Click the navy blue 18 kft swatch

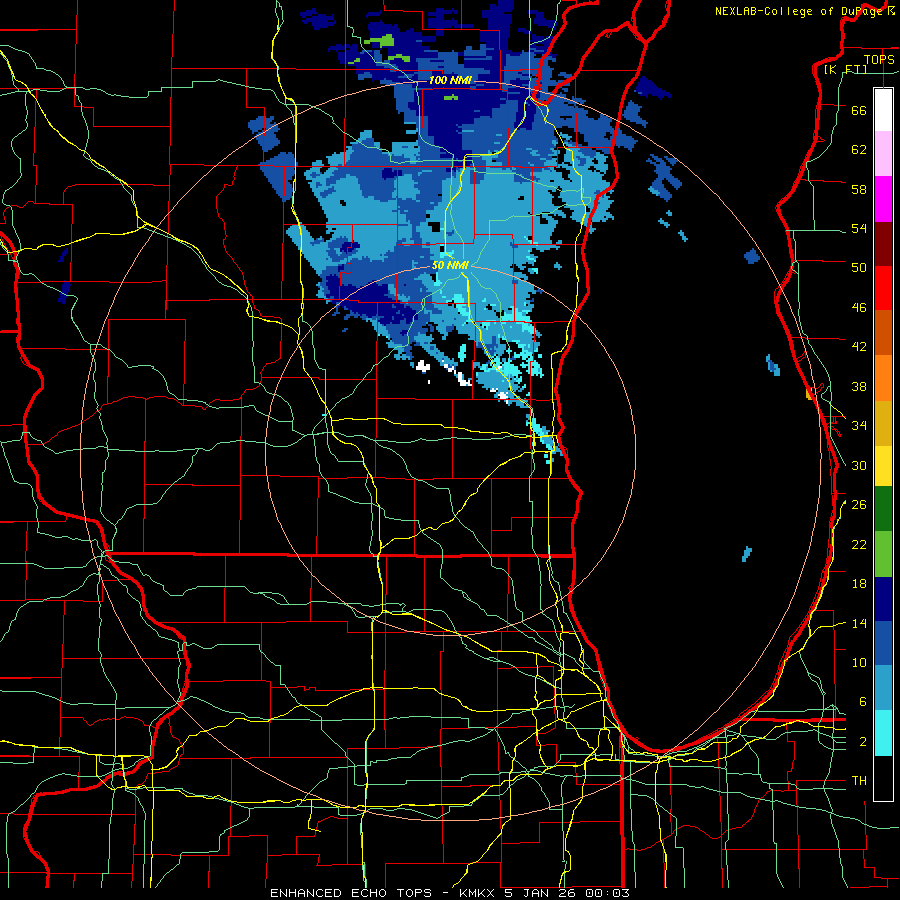(883, 599)
